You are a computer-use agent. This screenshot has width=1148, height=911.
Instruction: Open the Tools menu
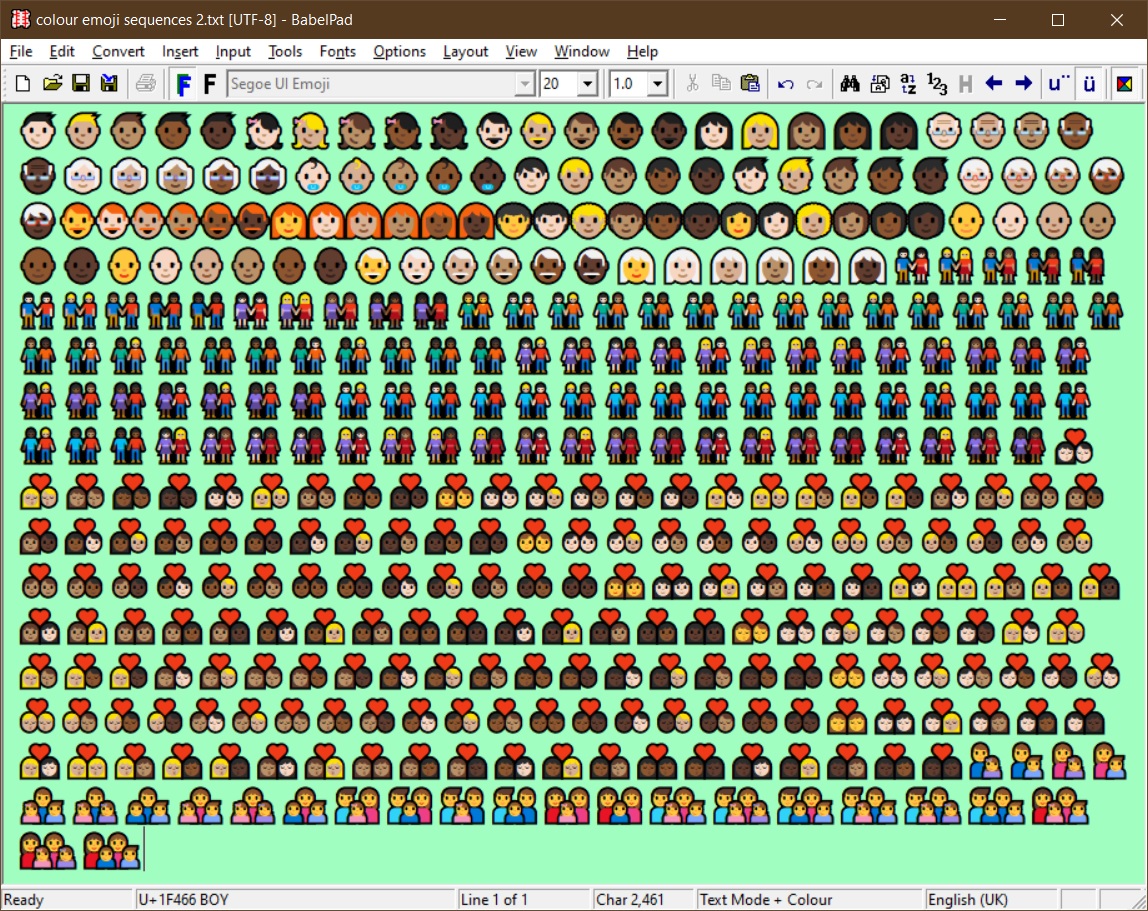pos(285,51)
